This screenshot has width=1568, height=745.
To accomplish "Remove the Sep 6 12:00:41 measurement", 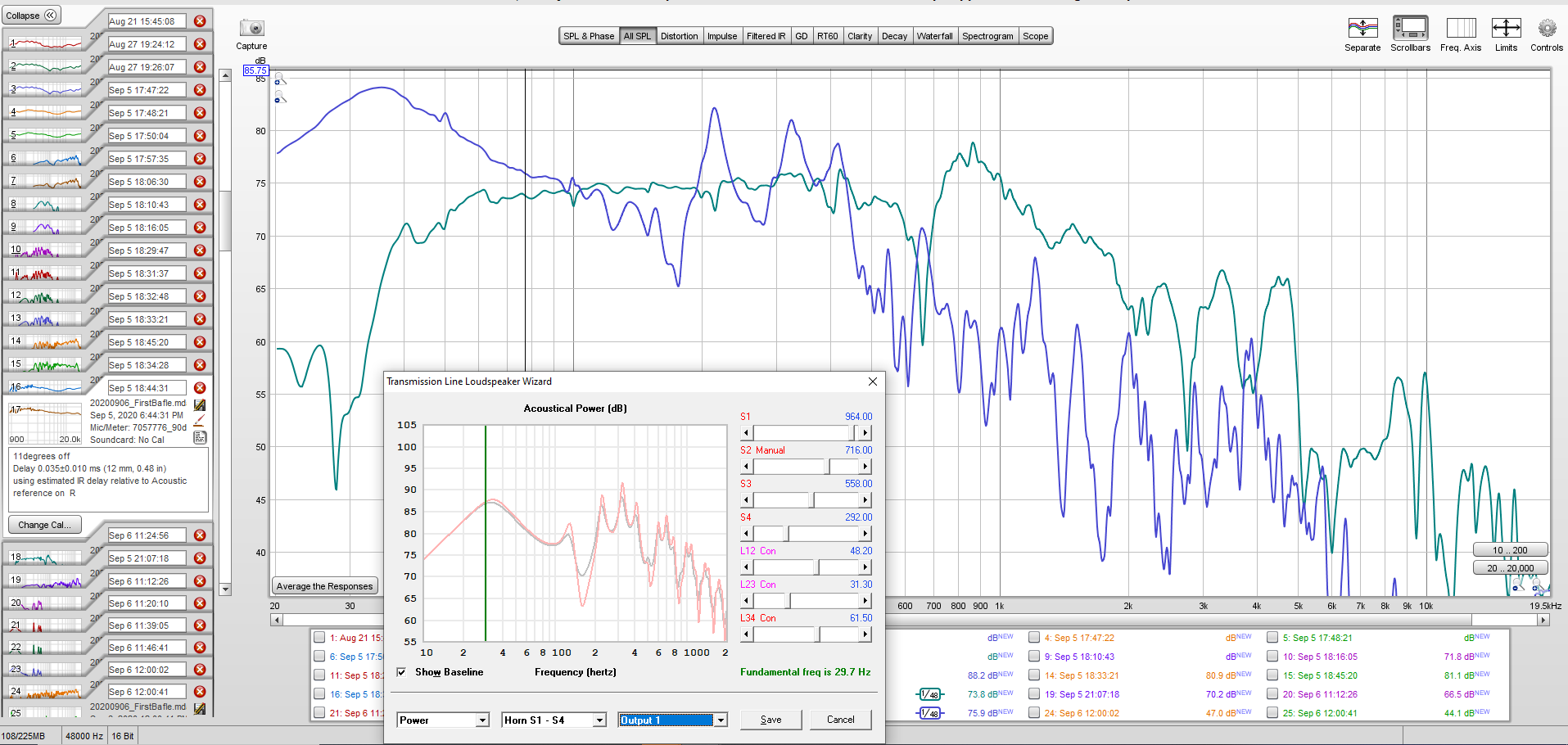I will coord(200,692).
